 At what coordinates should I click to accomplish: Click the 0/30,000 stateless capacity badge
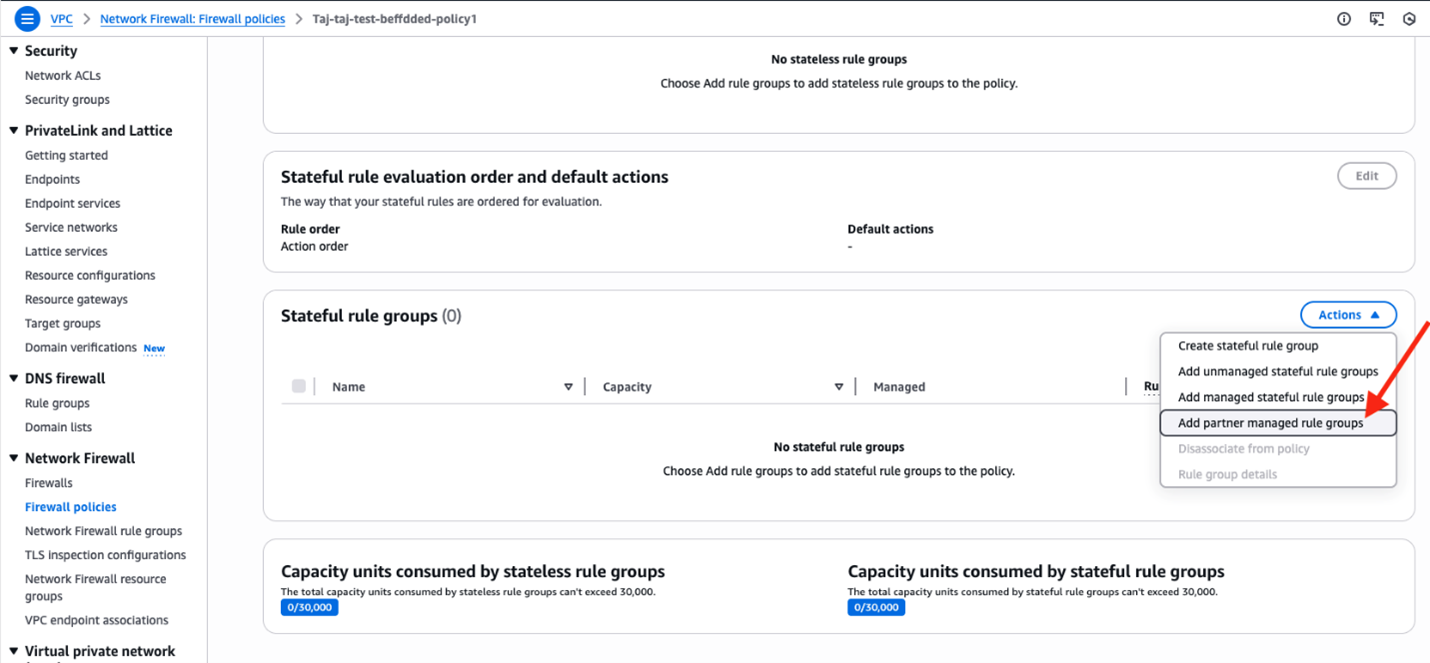(x=309, y=606)
